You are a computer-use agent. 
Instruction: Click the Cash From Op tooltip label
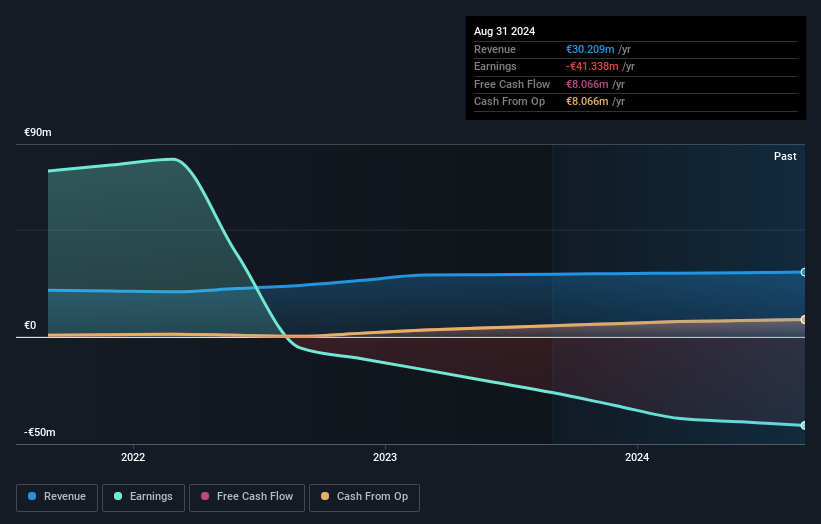pos(509,102)
